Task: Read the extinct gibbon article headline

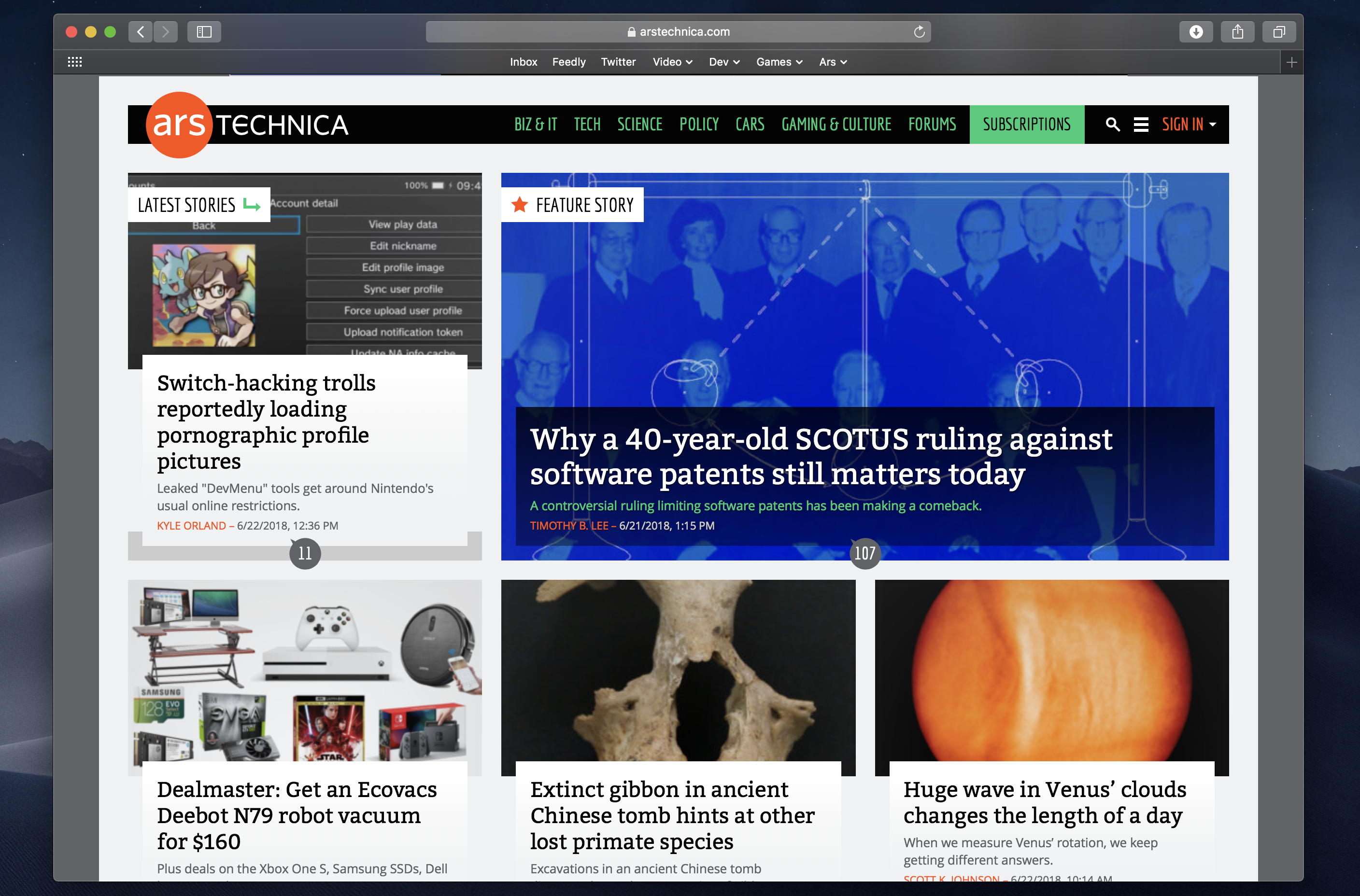Action: [x=672, y=815]
